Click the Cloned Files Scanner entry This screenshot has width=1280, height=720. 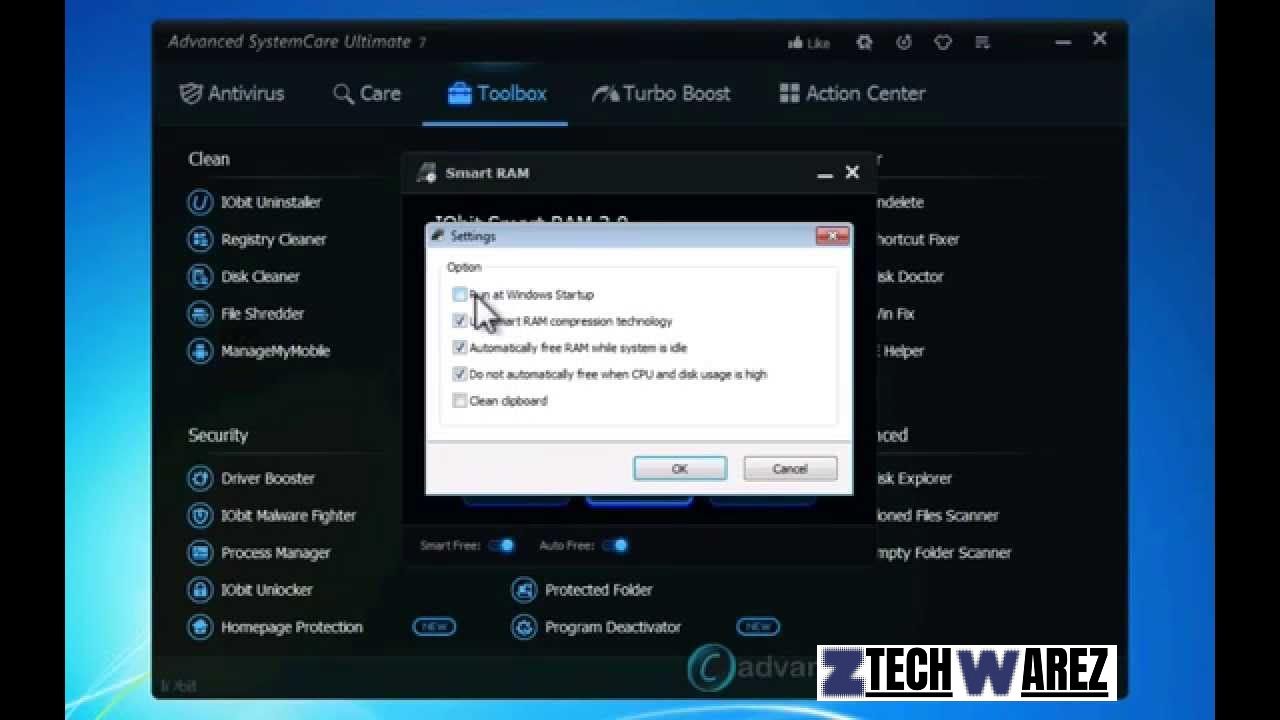coord(938,515)
